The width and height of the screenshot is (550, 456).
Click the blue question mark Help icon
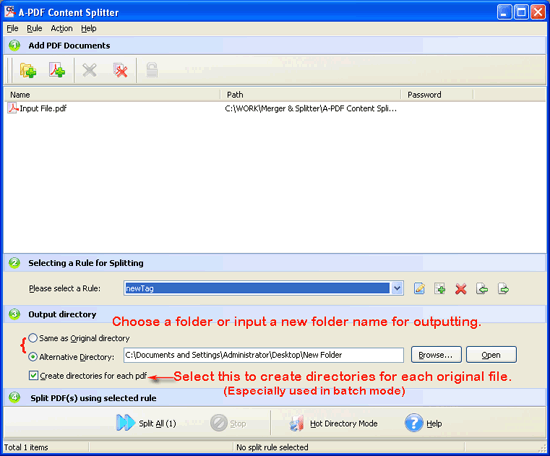tap(414, 423)
